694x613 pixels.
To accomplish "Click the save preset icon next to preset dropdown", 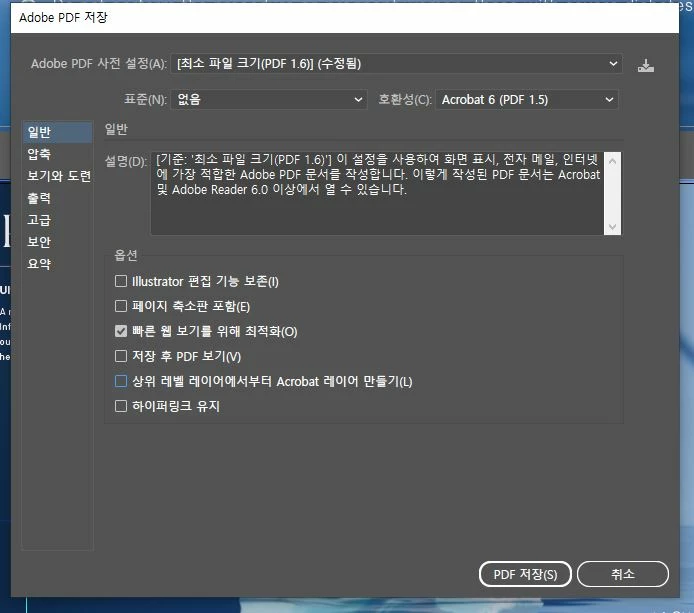I will [x=646, y=66].
